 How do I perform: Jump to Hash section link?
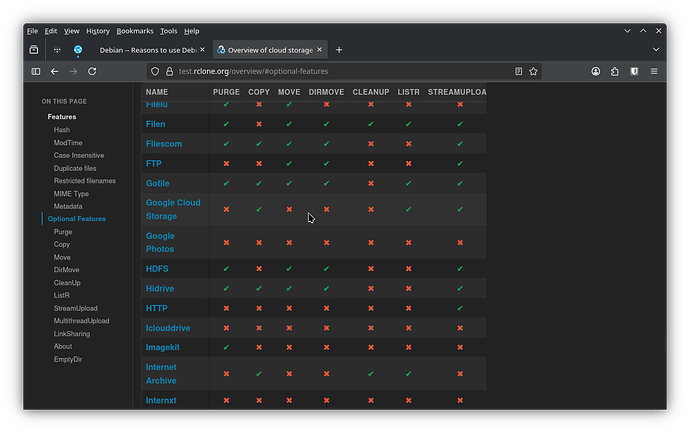[x=62, y=130]
